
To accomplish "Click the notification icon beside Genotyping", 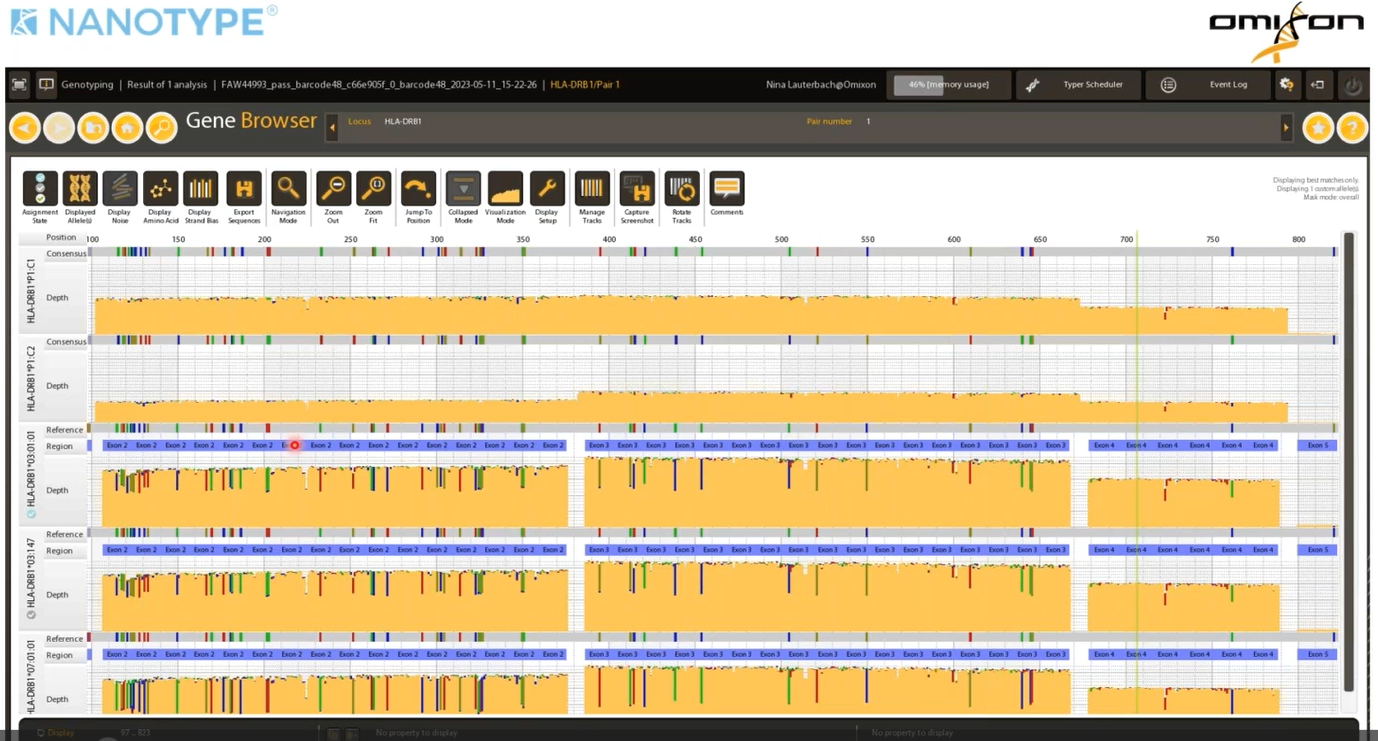I will pos(46,85).
